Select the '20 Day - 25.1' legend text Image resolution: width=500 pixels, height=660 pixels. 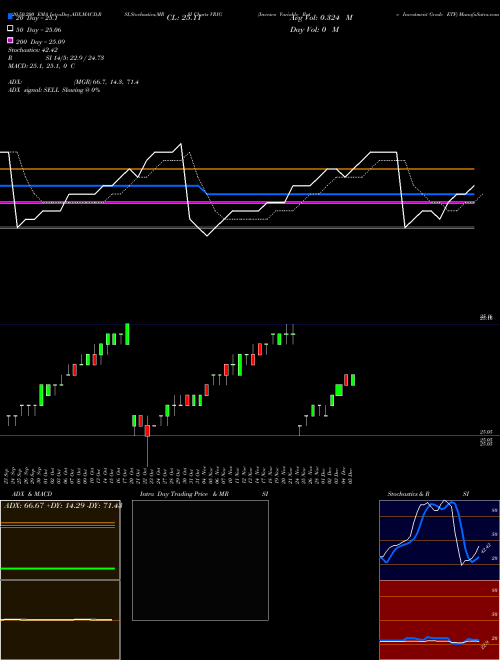[x=37, y=18]
